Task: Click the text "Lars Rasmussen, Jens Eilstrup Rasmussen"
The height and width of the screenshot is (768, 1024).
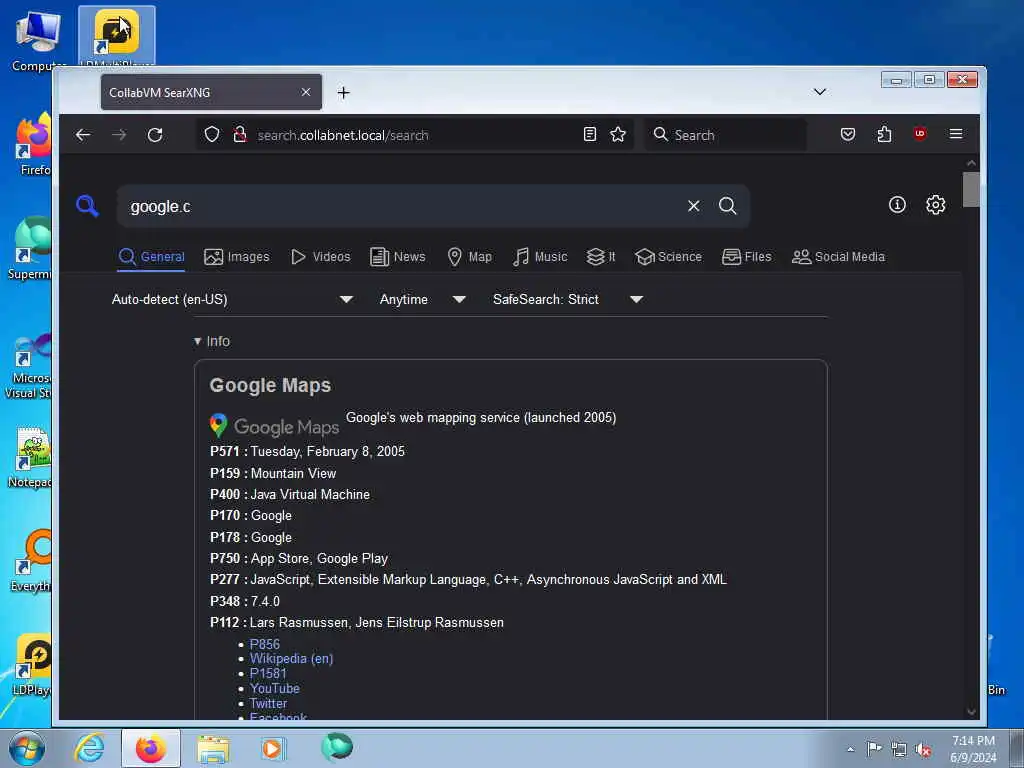Action: click(376, 622)
